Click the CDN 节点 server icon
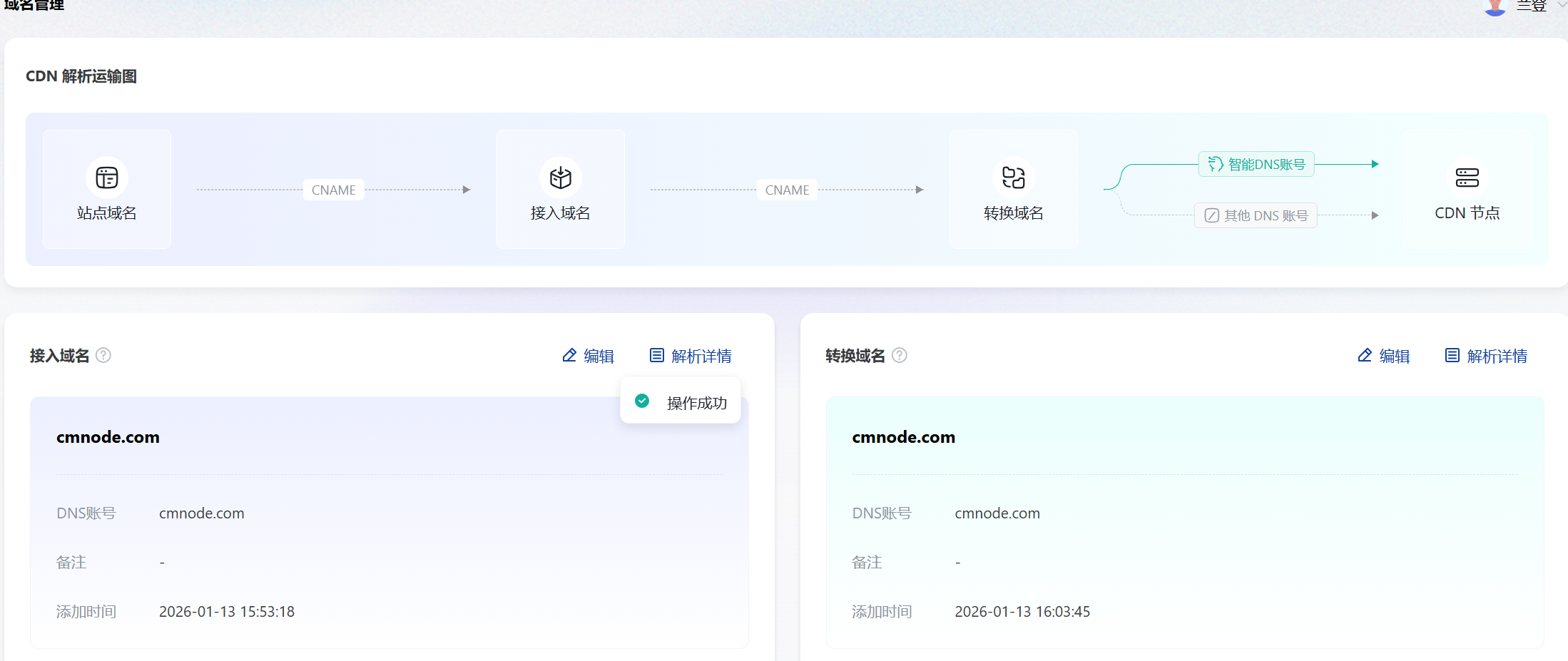Image resolution: width=1568 pixels, height=661 pixels. point(1467,178)
